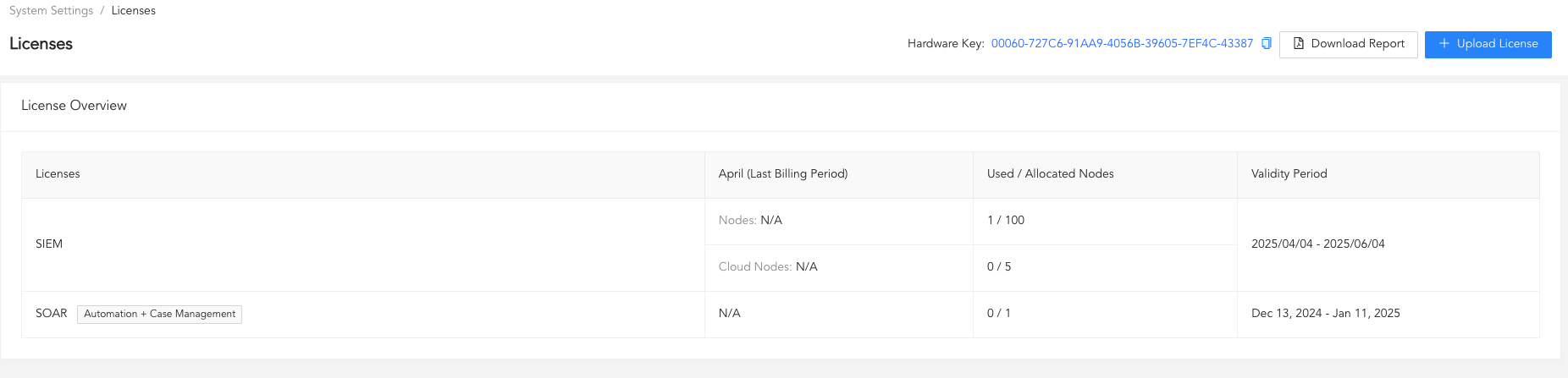The height and width of the screenshot is (378, 1568).
Task: Click SIEM validity 2025/04/04 - 2025/06/04
Action: point(1318,244)
